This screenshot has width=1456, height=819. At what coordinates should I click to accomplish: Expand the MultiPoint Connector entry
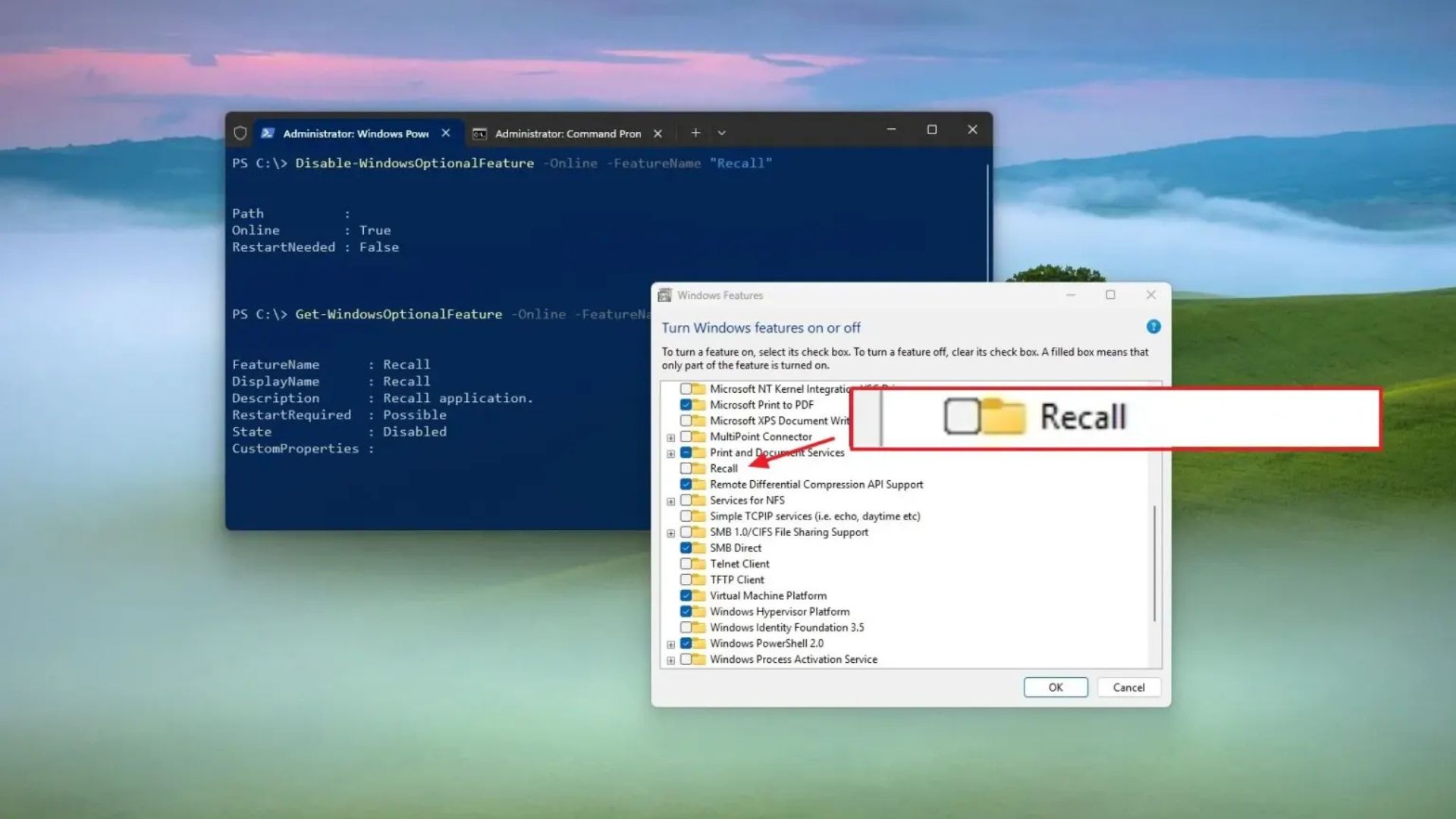(x=670, y=436)
